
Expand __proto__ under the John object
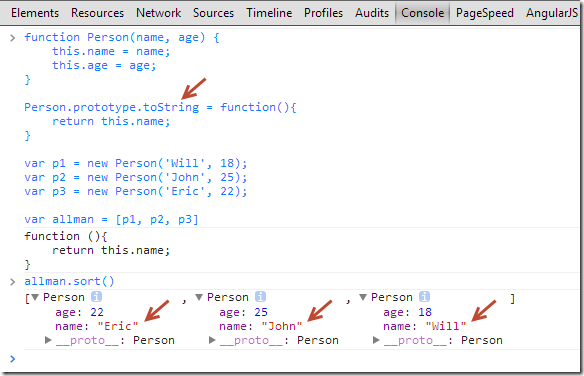212,340
